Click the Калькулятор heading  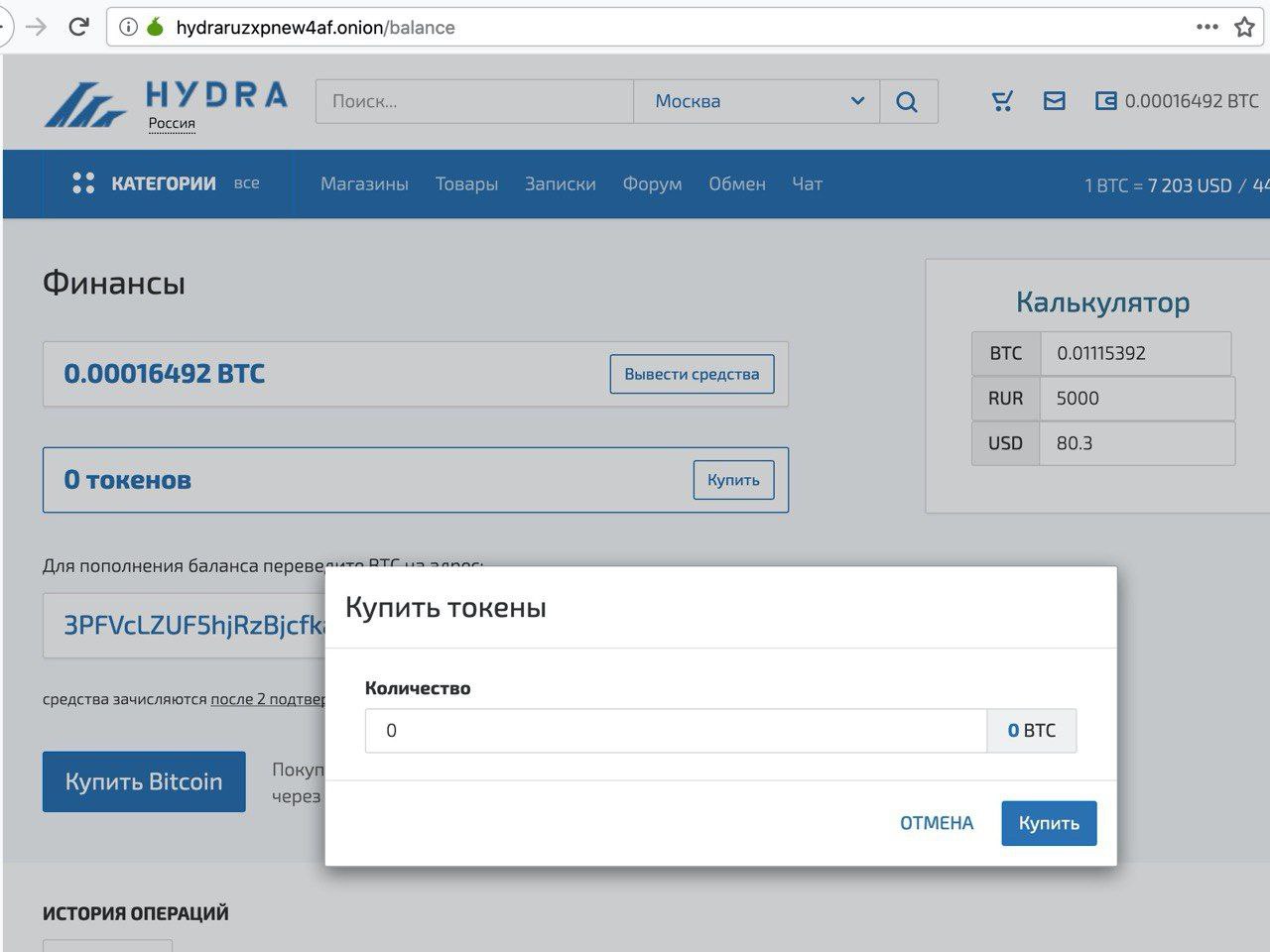click(x=1102, y=302)
